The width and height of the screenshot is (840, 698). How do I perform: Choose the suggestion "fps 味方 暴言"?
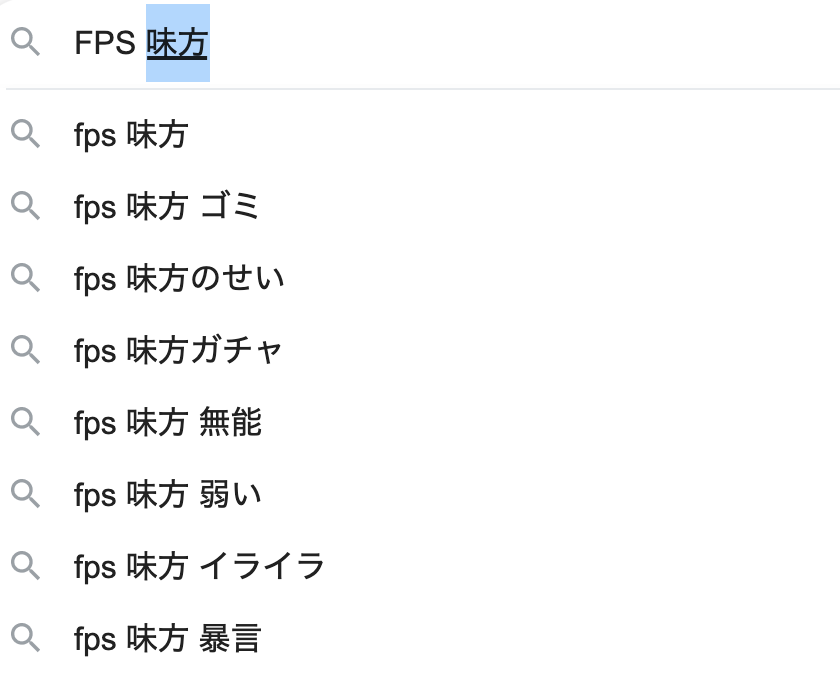pyautogui.click(x=167, y=638)
